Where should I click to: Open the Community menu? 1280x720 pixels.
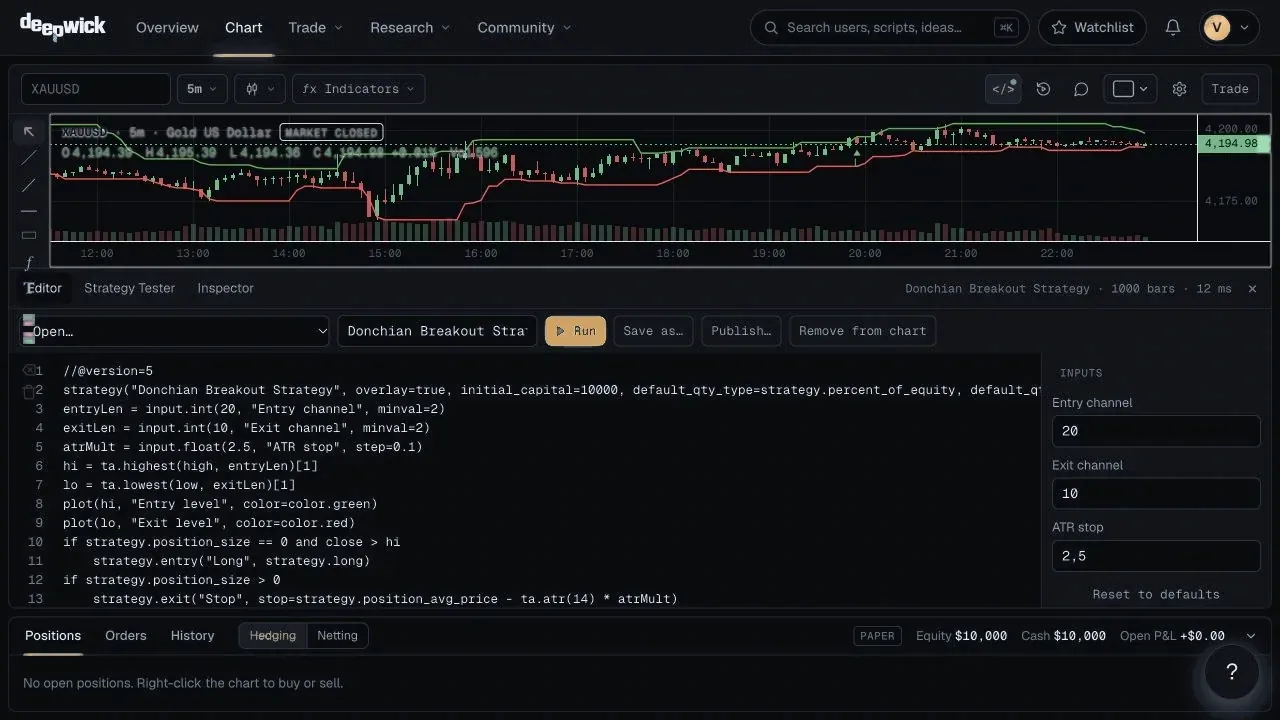coord(525,28)
